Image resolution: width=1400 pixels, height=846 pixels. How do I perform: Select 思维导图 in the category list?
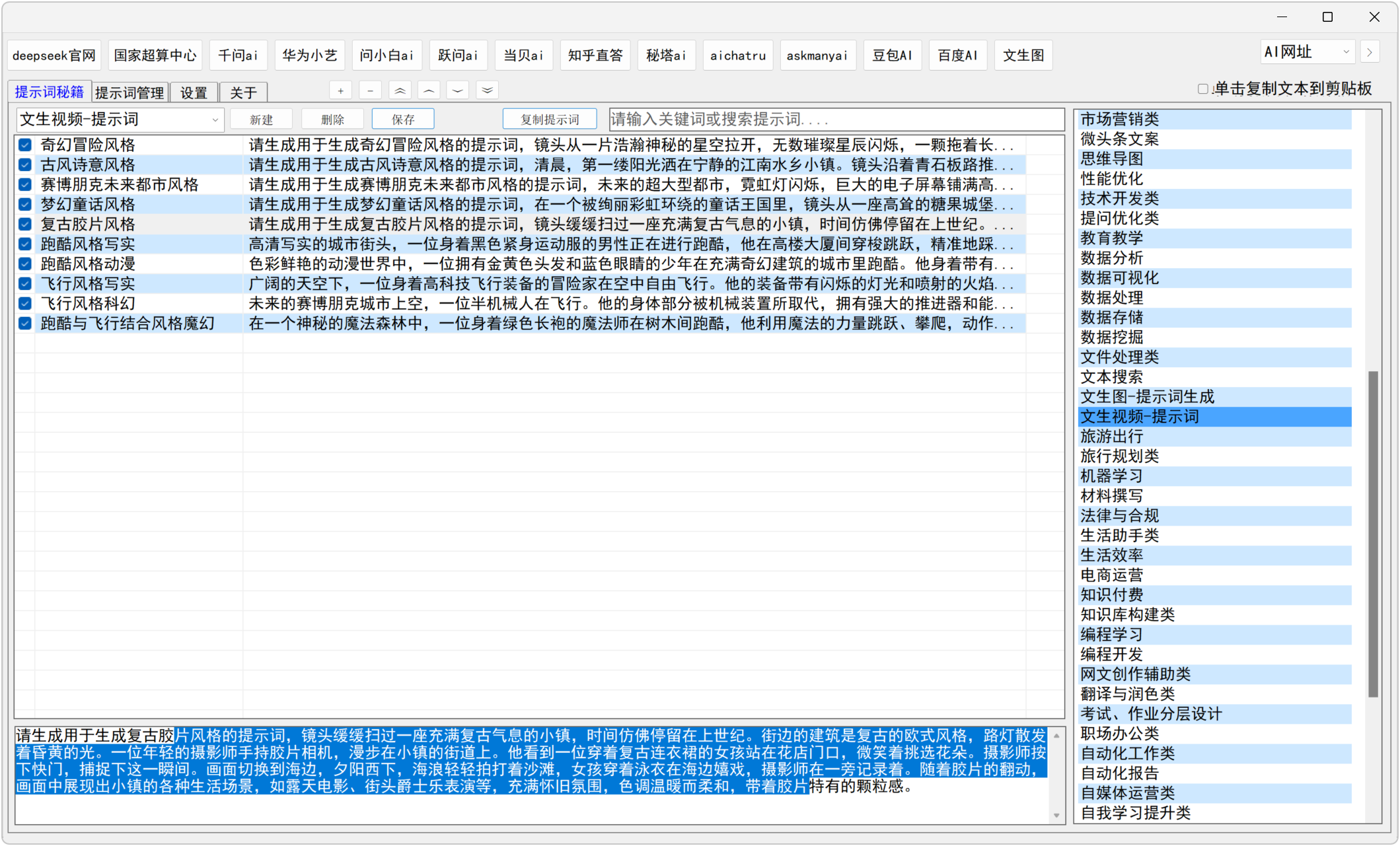click(1214, 159)
